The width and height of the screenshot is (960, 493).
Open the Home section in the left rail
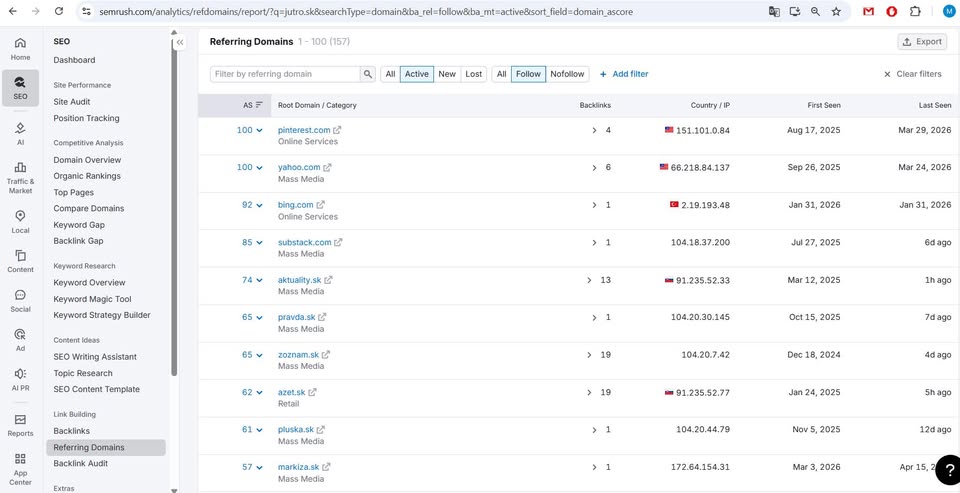point(20,49)
